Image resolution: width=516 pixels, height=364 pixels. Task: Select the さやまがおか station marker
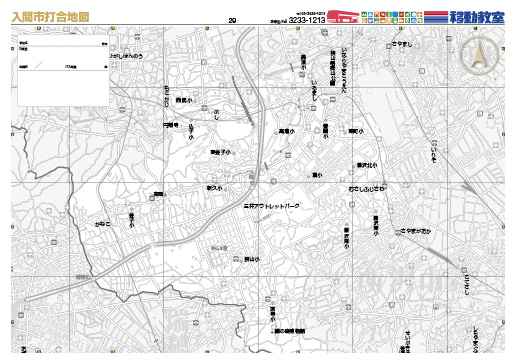click(398, 232)
